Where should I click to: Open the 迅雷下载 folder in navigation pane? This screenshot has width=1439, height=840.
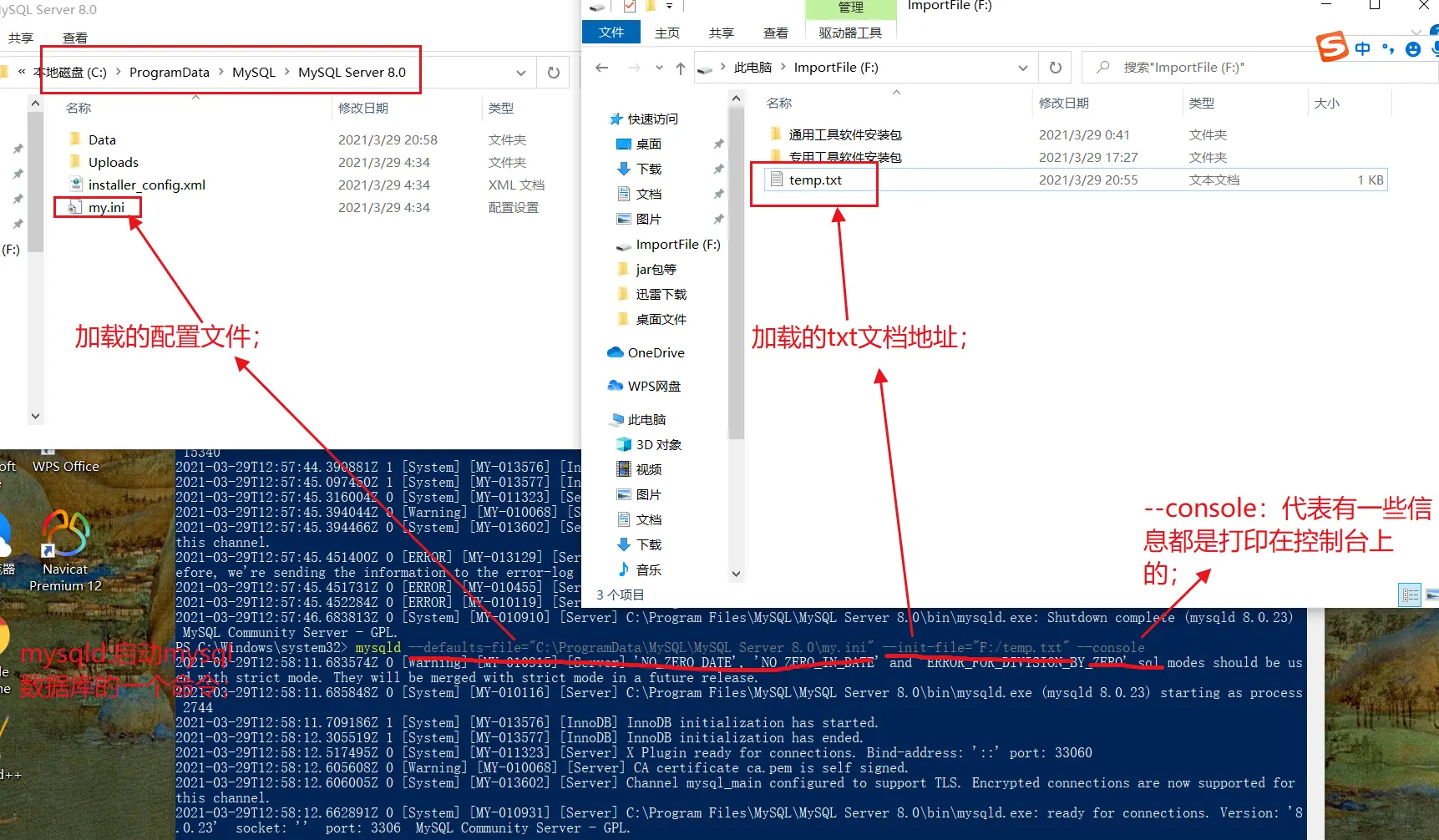point(652,295)
